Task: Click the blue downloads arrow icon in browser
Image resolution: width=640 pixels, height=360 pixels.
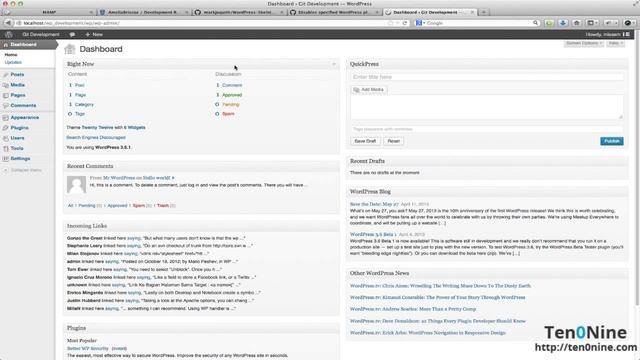Action: (563, 23)
